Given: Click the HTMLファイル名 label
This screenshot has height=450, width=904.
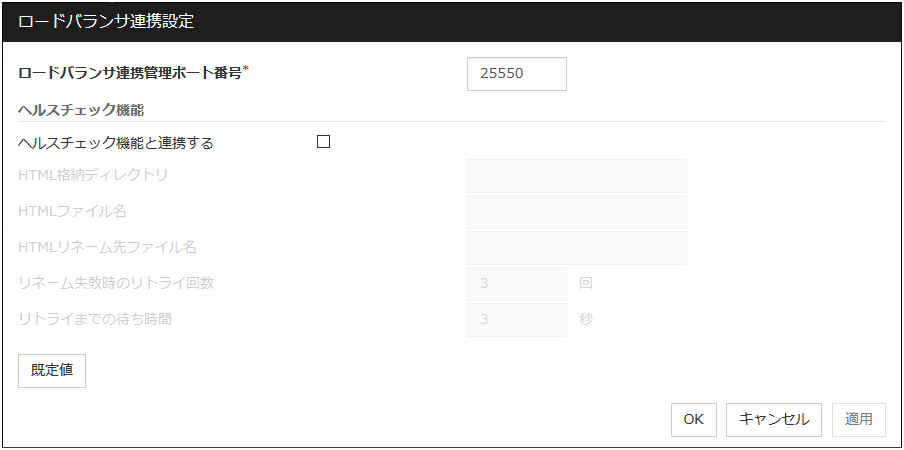Looking at the screenshot, I should [x=73, y=211].
